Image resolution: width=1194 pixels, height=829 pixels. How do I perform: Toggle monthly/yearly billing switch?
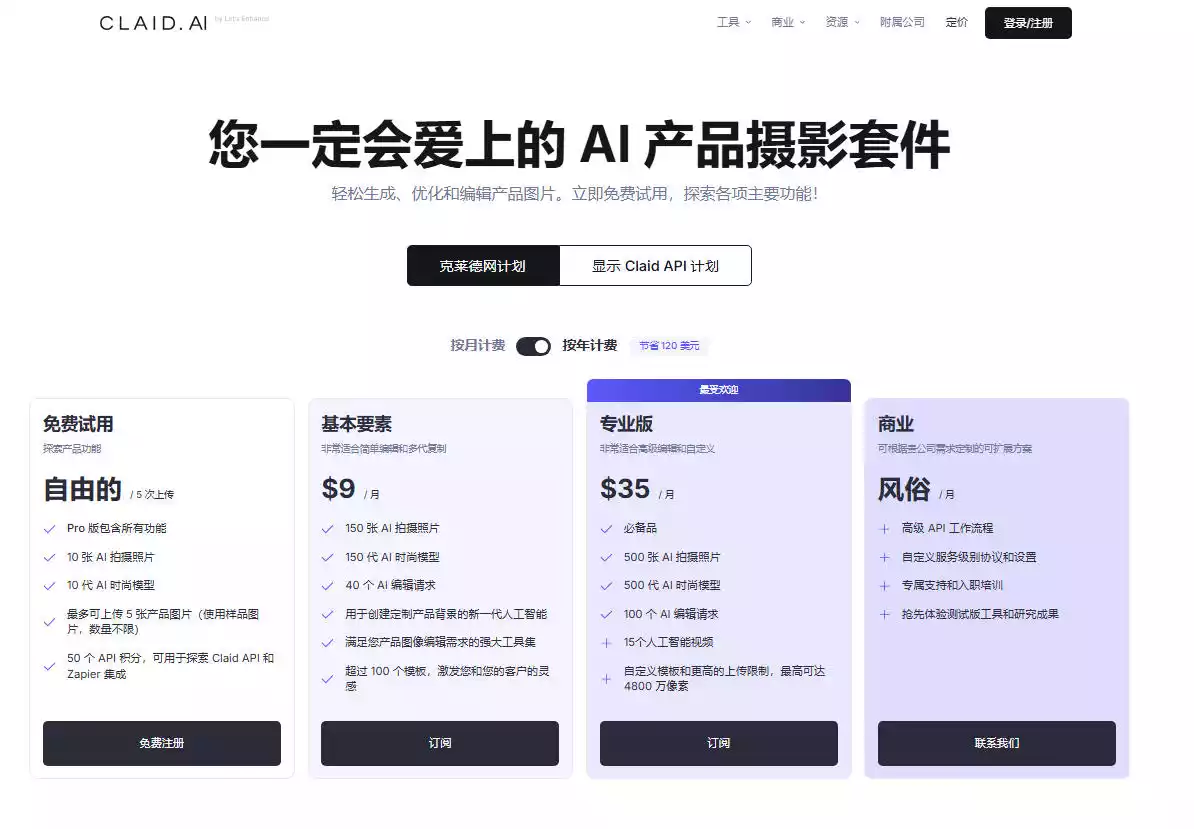click(533, 346)
